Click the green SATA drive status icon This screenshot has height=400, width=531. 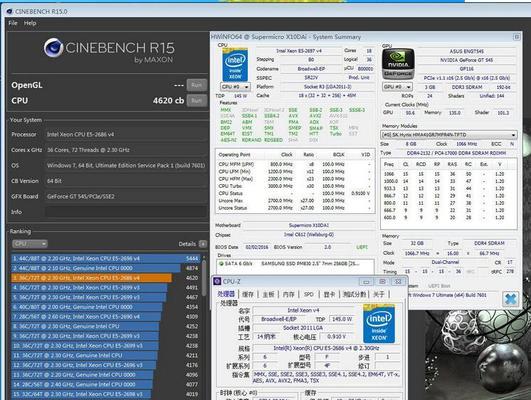coord(221,264)
